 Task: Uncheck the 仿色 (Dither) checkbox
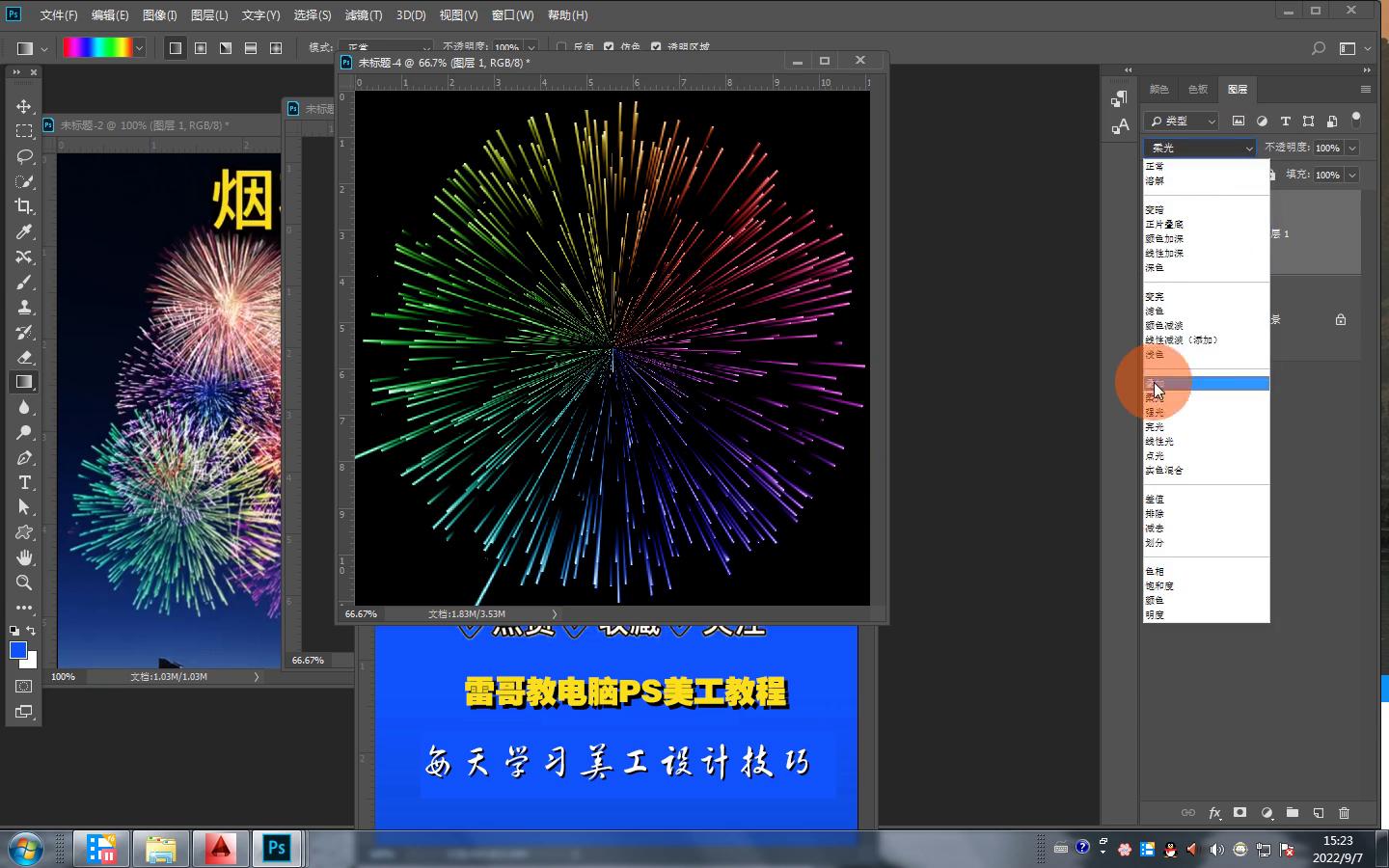tap(609, 46)
